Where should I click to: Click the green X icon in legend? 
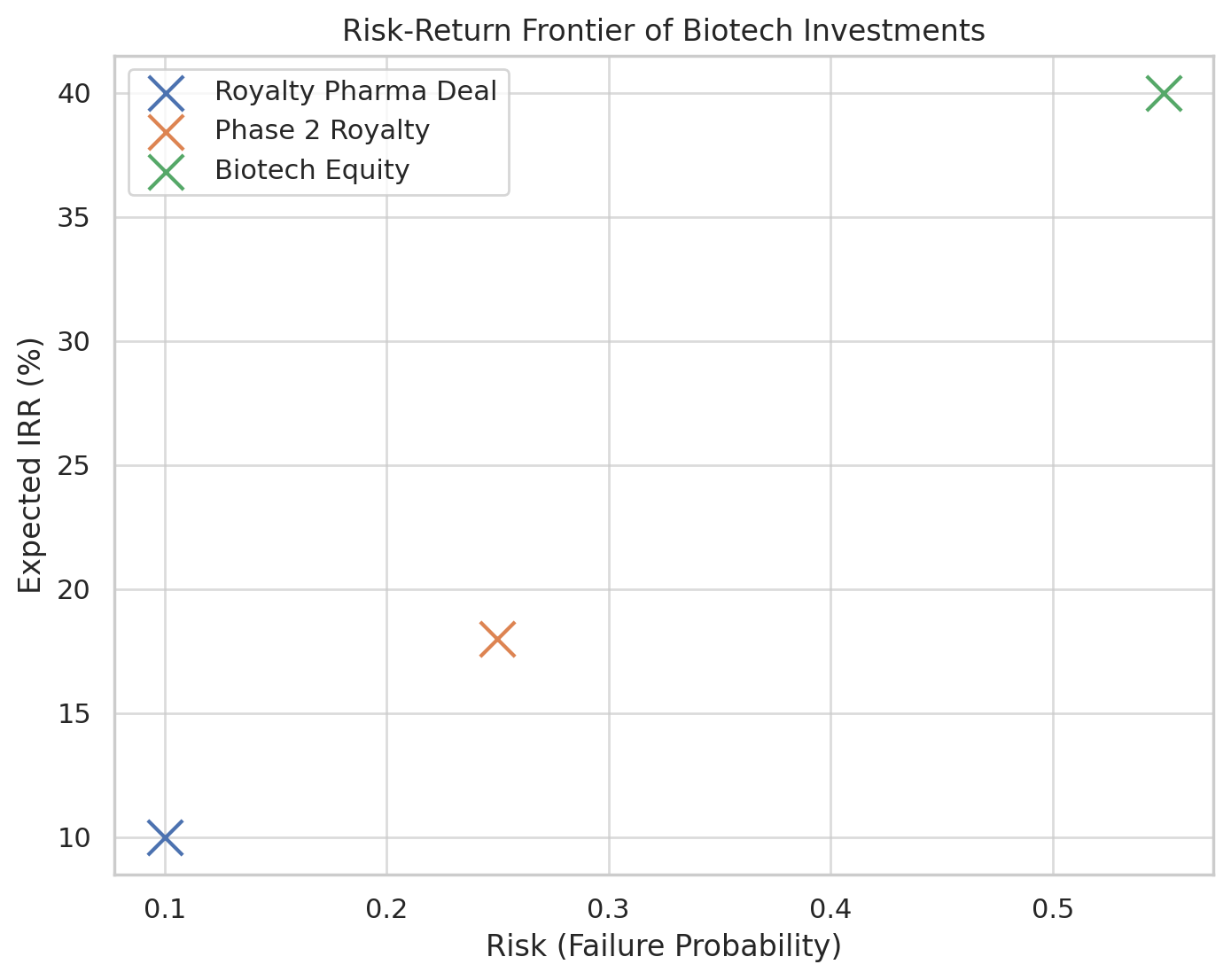coord(166,171)
